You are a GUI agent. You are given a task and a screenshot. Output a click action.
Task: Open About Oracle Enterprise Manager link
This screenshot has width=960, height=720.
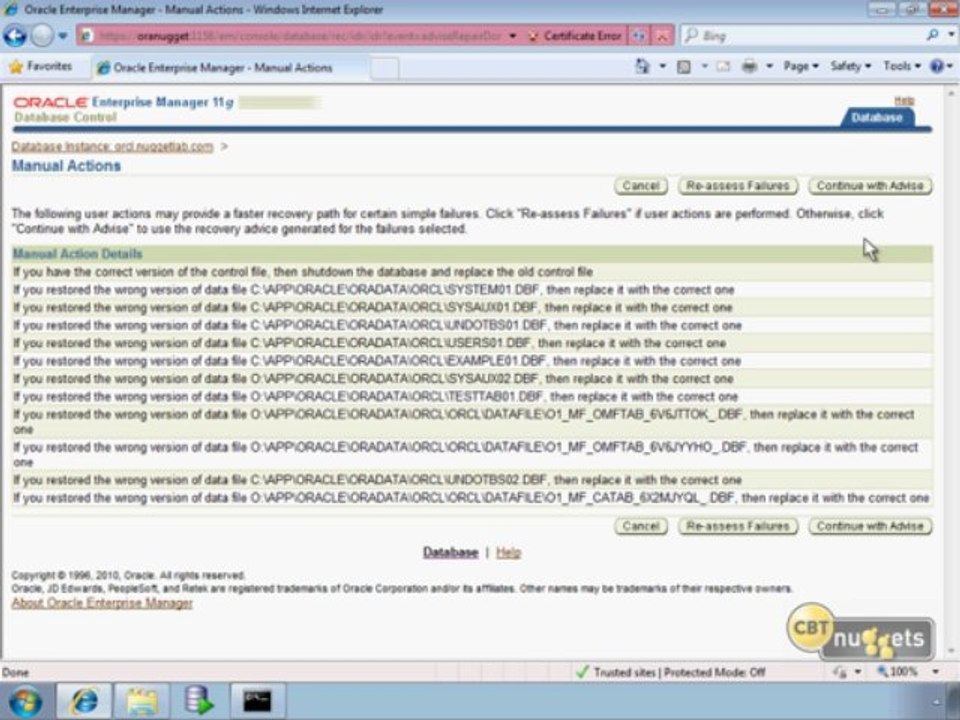pos(102,603)
